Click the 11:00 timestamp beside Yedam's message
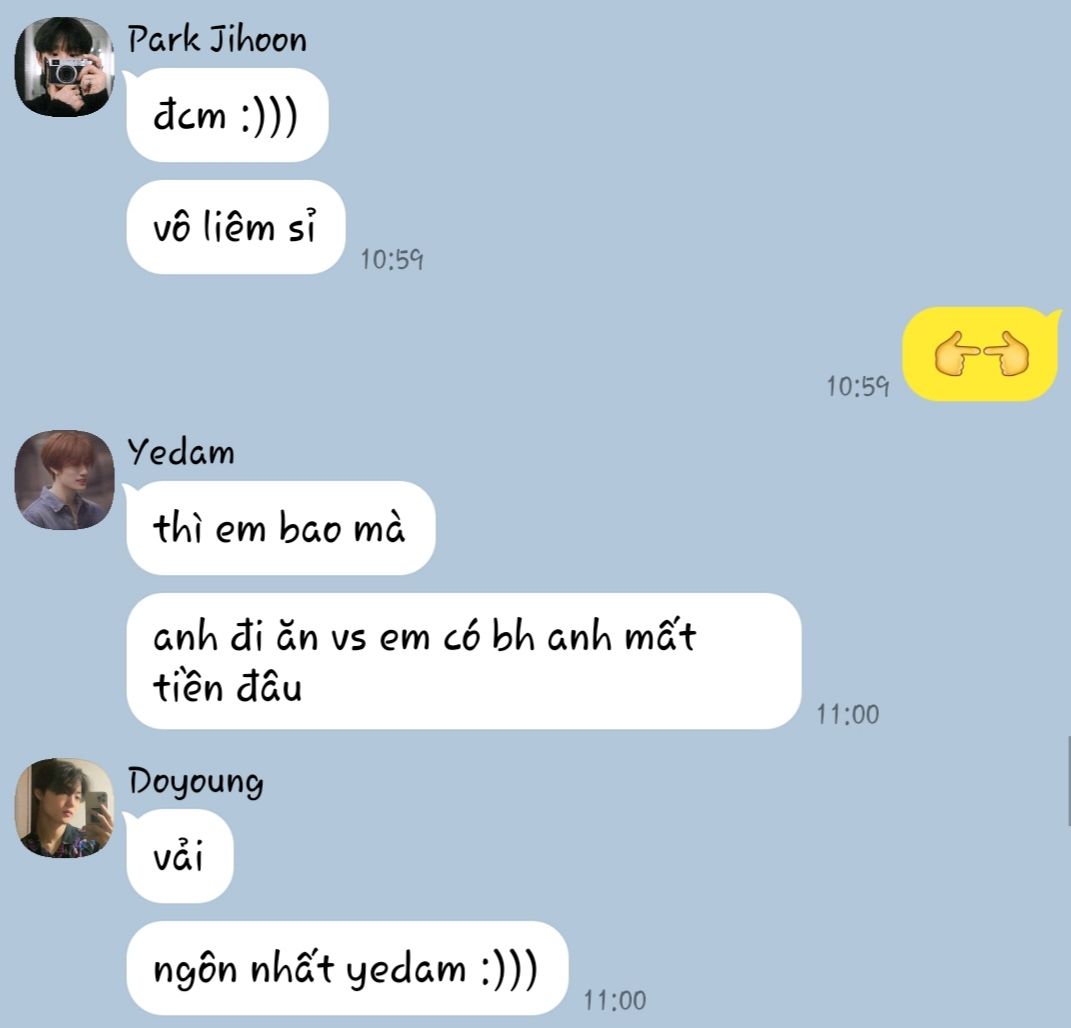 848,714
